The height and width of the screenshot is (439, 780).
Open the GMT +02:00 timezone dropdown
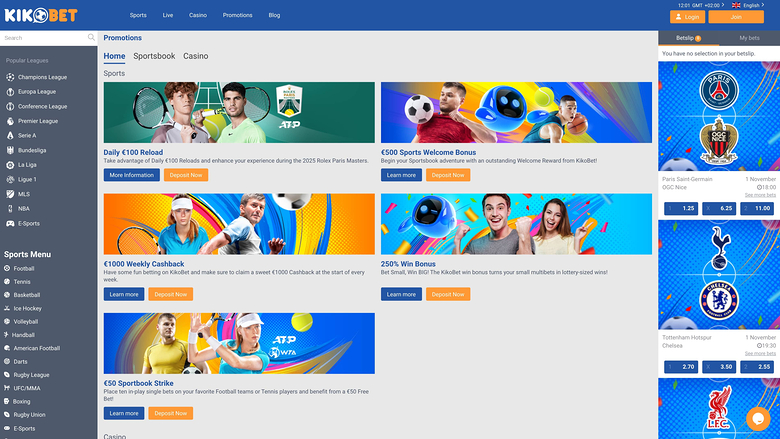tap(701, 5)
